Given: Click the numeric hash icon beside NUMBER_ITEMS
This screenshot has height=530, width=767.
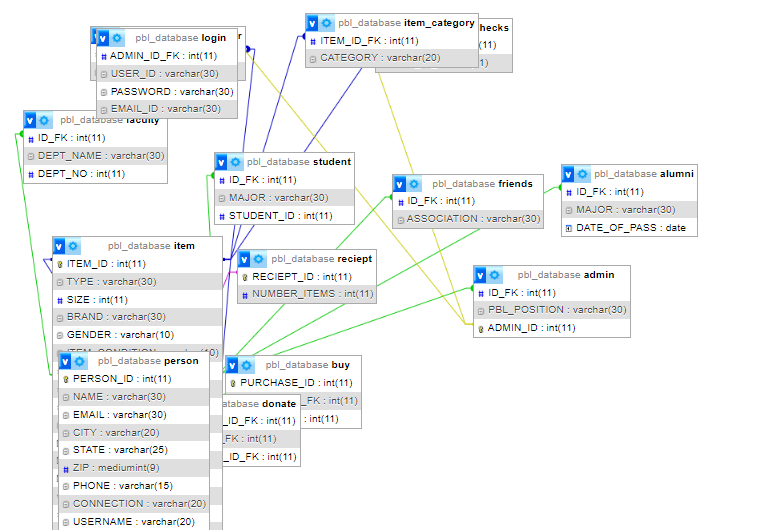Looking at the screenshot, I should point(245,295).
